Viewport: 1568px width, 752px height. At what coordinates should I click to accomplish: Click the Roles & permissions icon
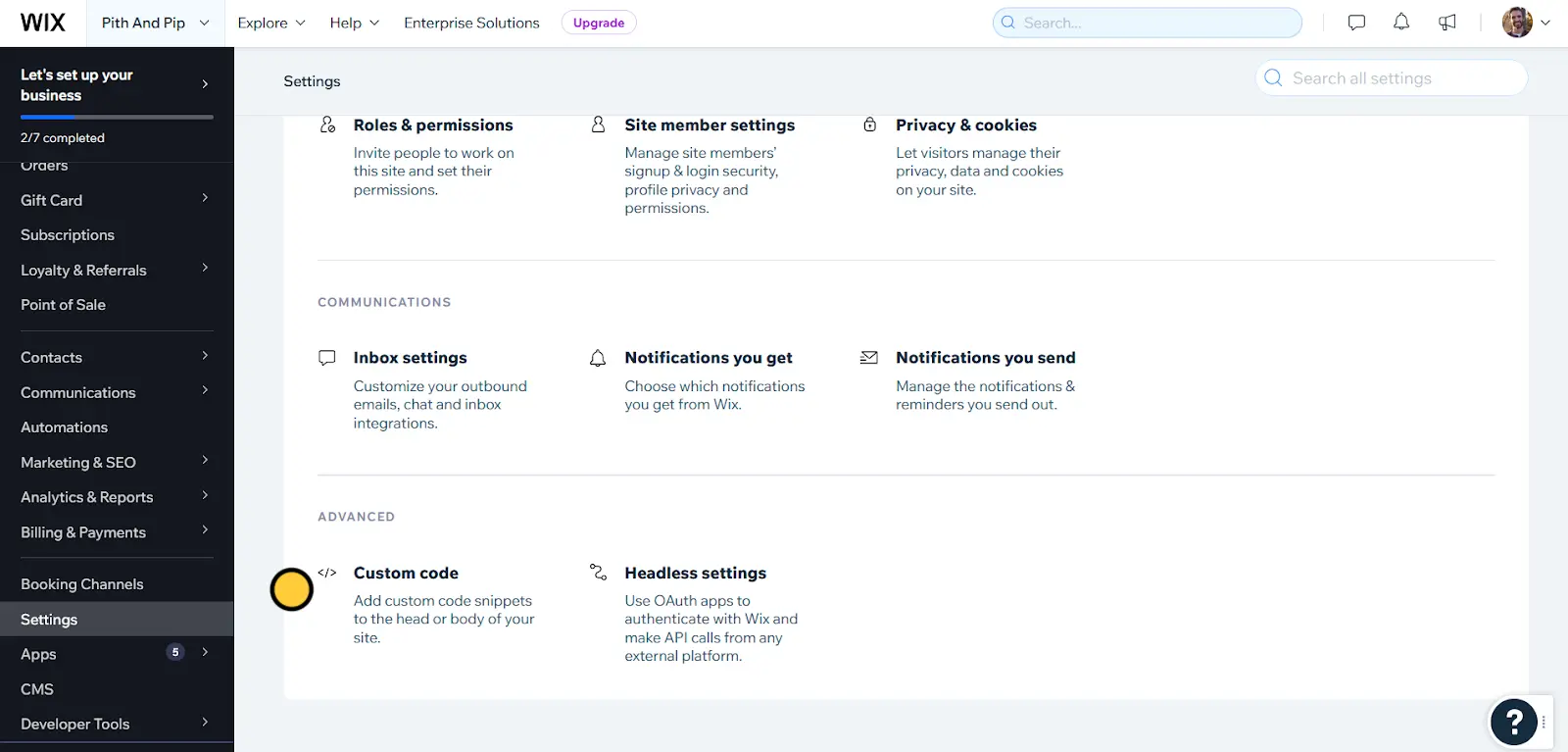point(328,125)
